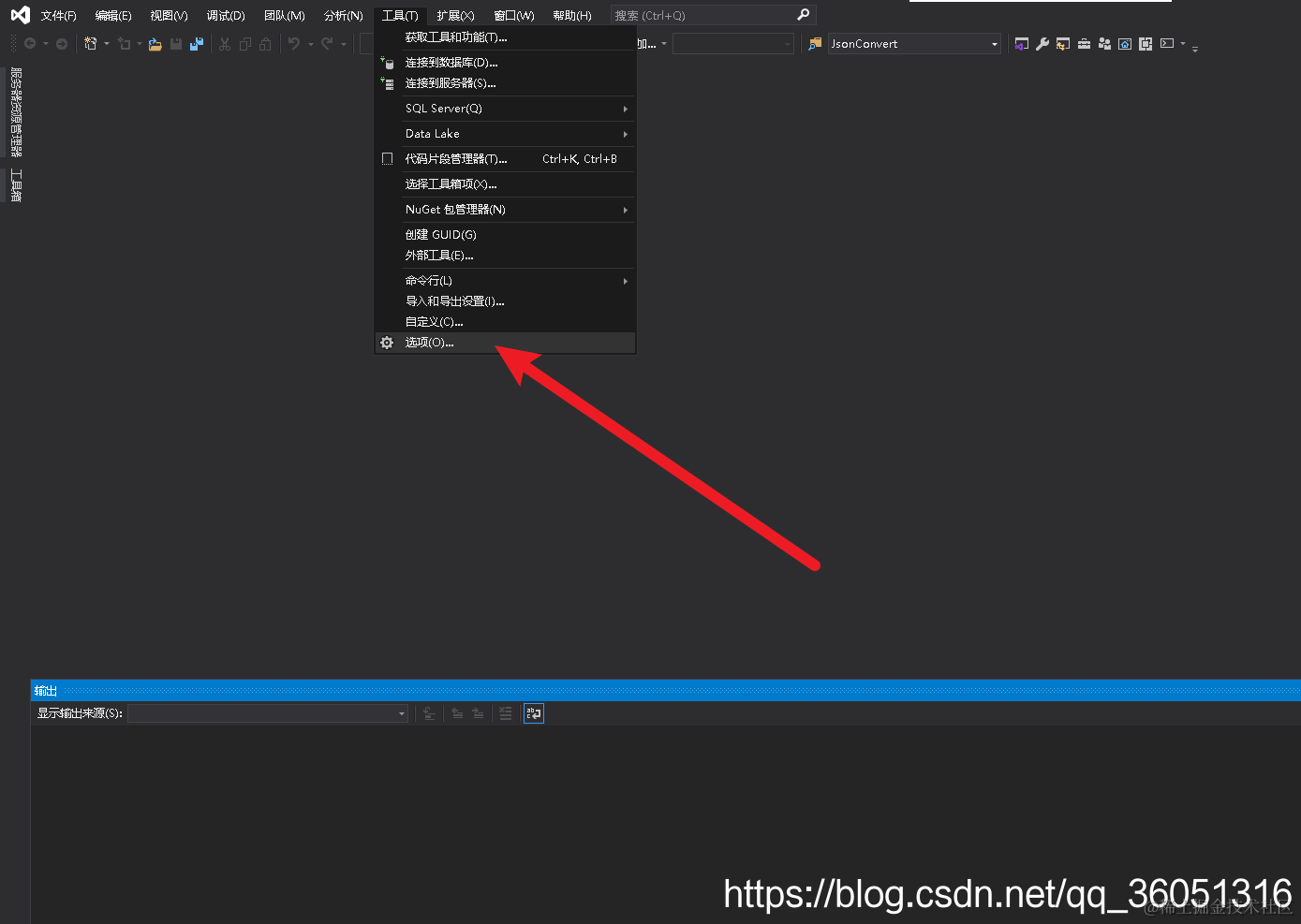Select 连接到数据库(D)... menu entry

pos(505,63)
